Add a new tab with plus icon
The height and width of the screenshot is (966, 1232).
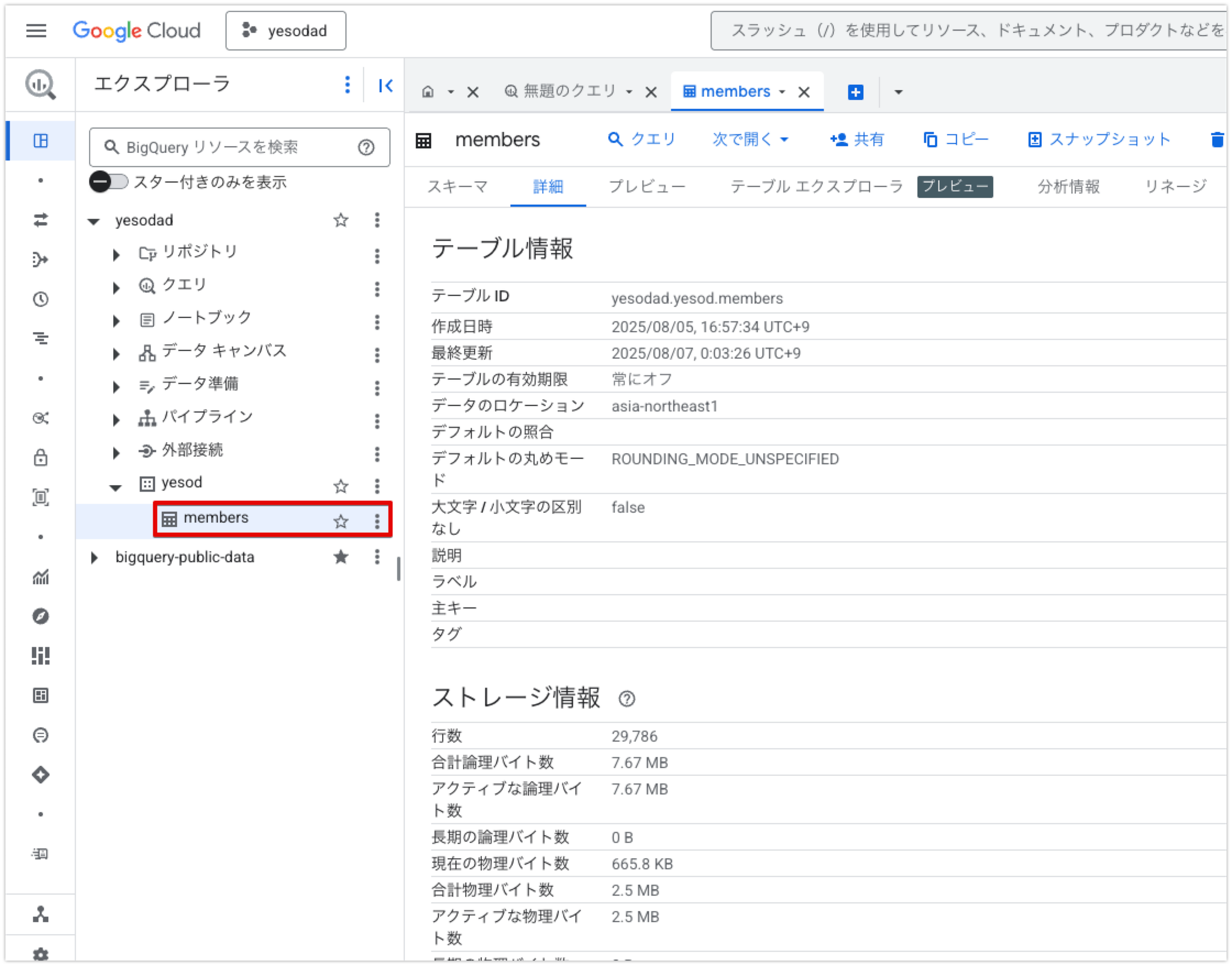[x=855, y=92]
